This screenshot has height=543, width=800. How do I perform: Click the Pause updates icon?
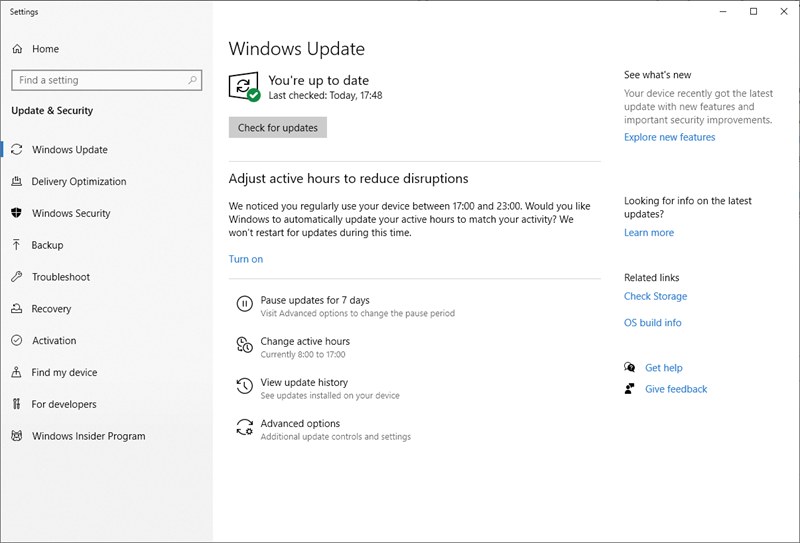(x=244, y=305)
